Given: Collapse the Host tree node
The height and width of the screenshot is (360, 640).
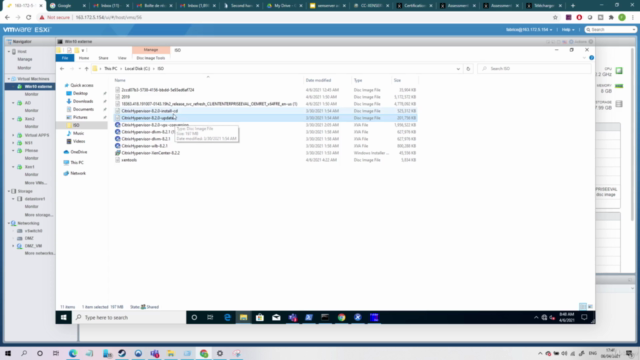Looking at the screenshot, I should coord(9,52).
